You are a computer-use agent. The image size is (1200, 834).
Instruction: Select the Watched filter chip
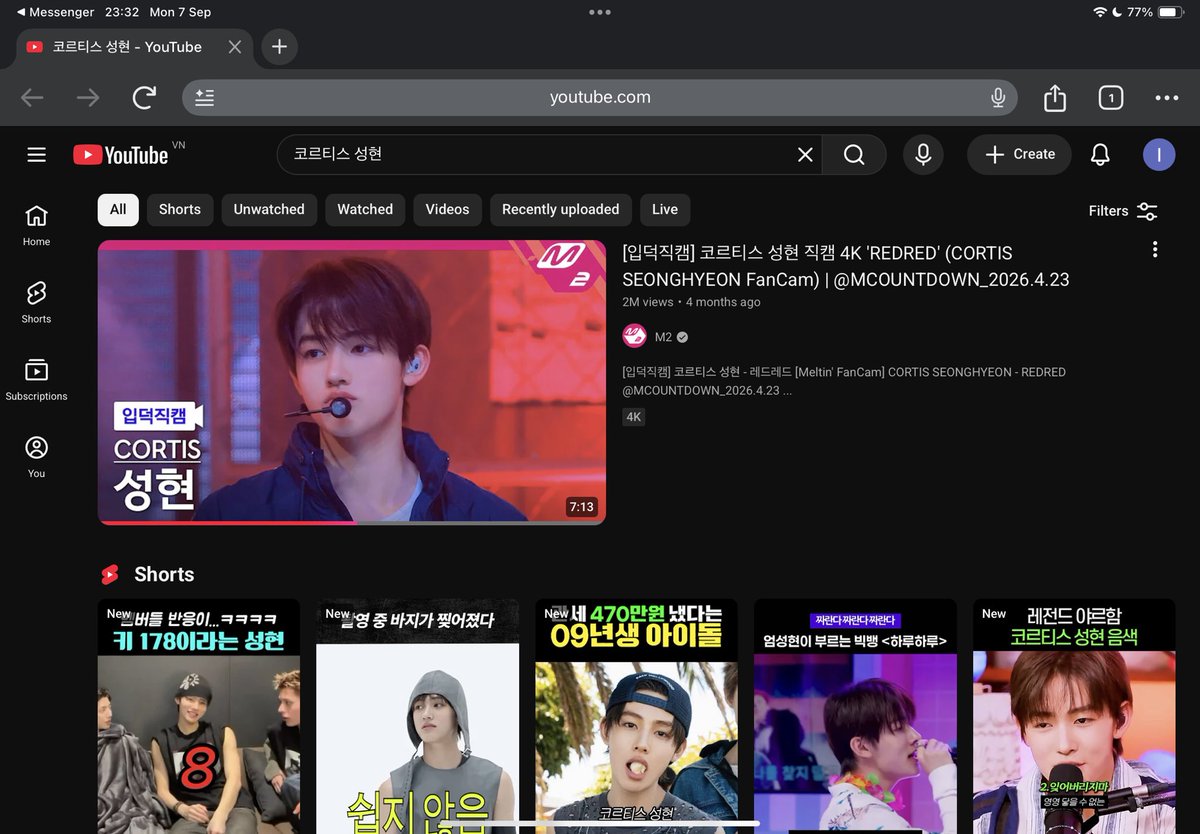click(x=365, y=210)
